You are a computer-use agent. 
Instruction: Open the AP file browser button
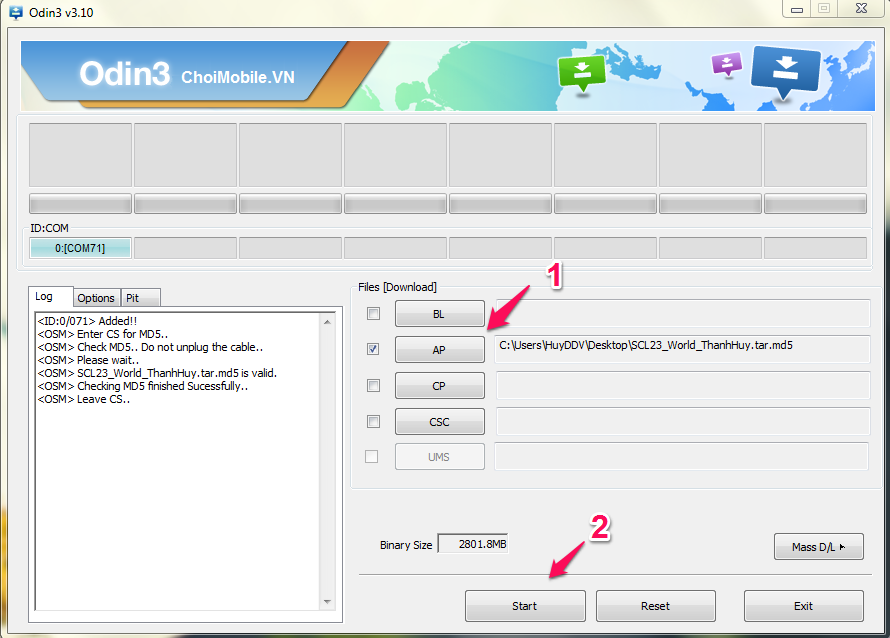click(439, 350)
